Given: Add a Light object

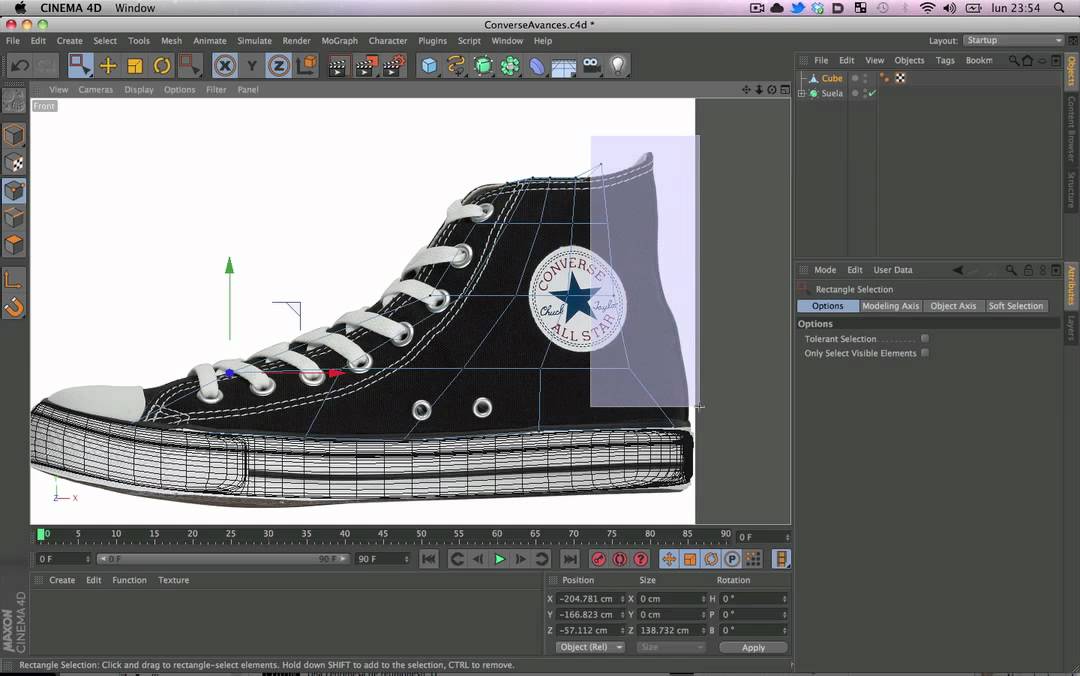Looking at the screenshot, I should (619, 66).
